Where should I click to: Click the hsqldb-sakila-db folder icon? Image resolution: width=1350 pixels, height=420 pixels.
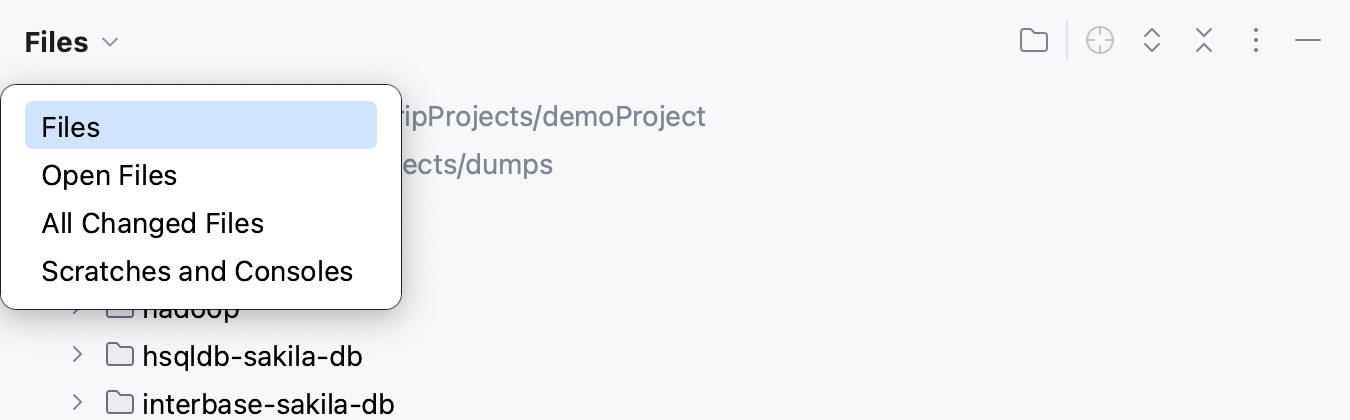120,356
